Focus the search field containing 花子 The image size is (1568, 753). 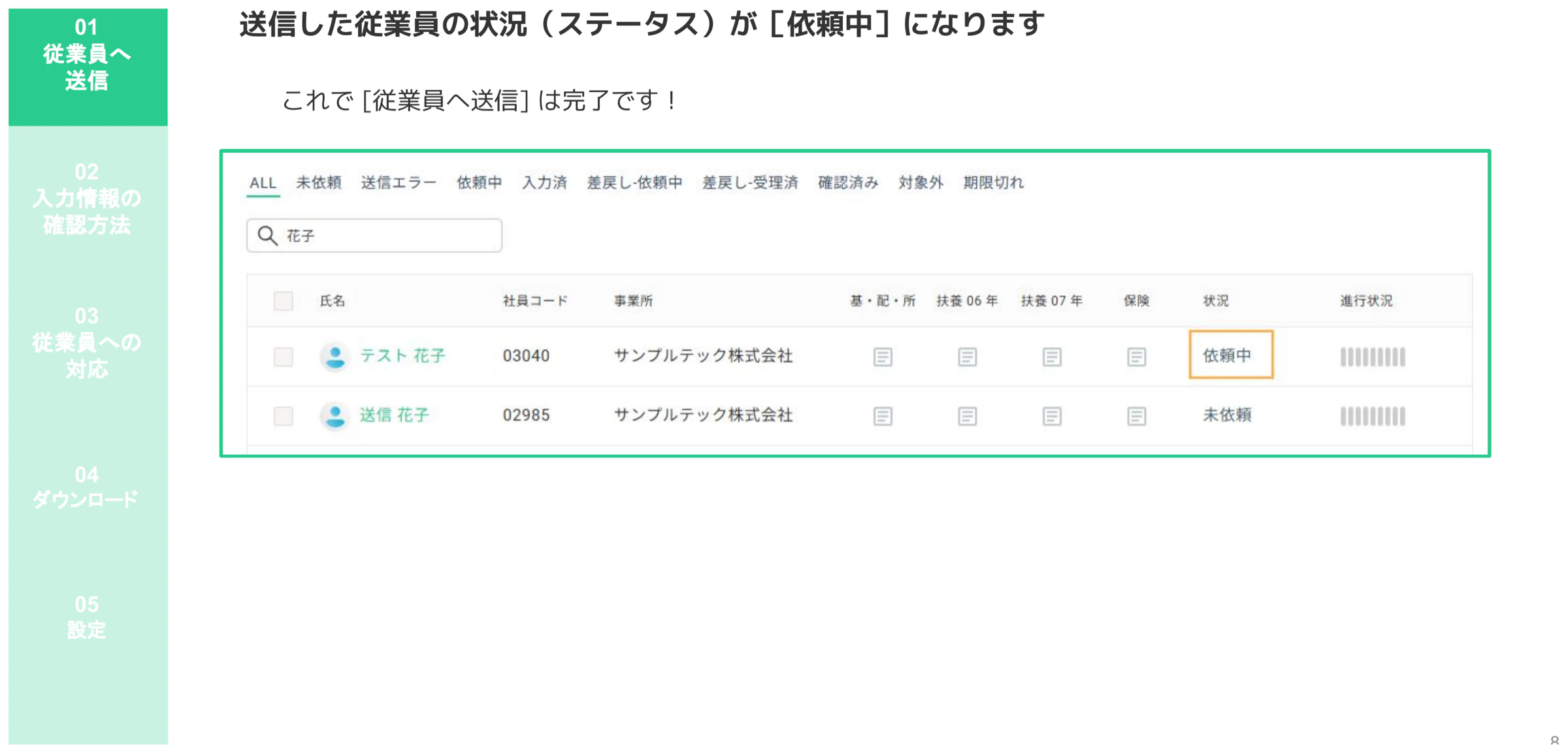click(x=374, y=236)
